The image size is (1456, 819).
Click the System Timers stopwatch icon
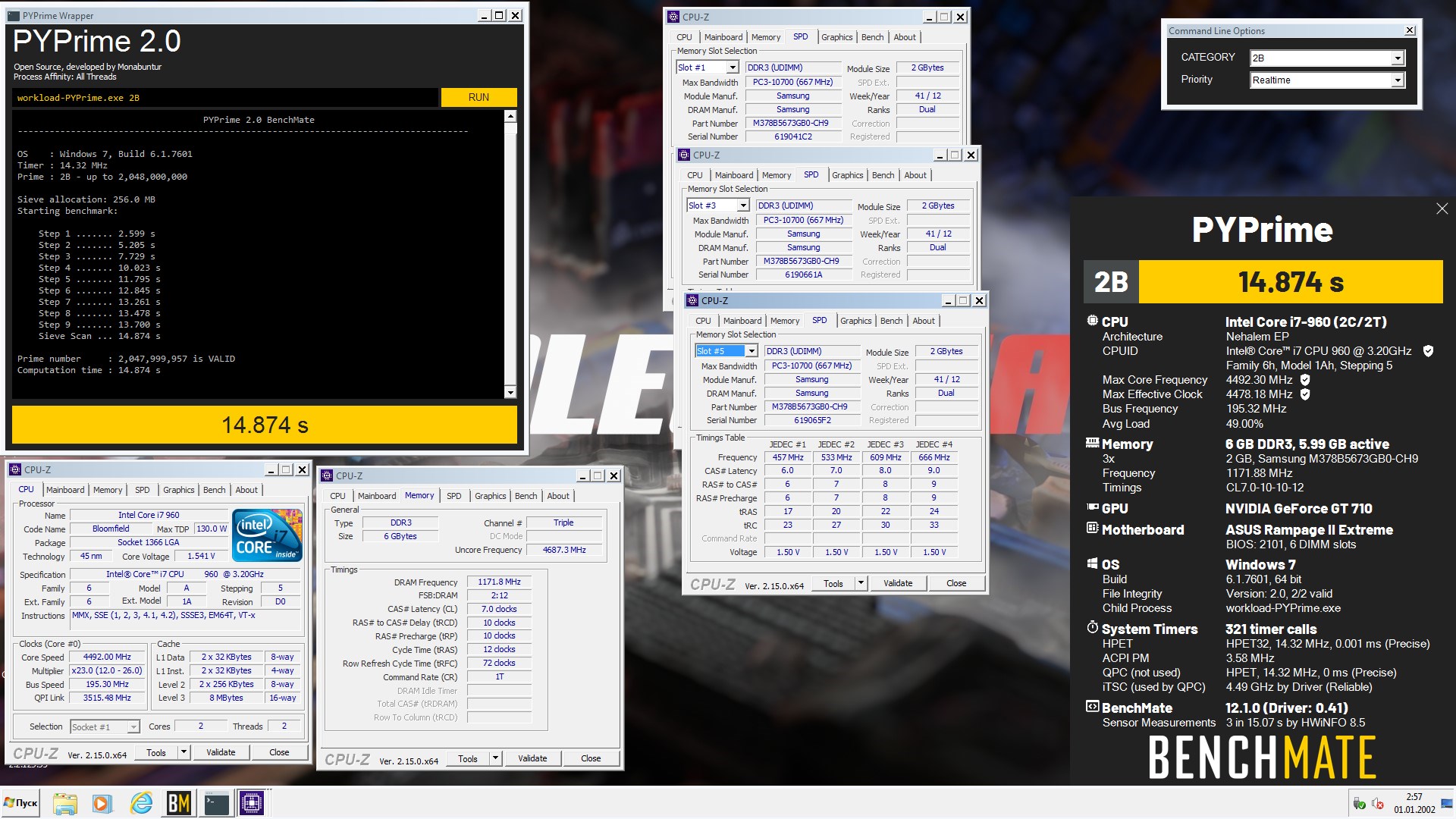[x=1093, y=627]
